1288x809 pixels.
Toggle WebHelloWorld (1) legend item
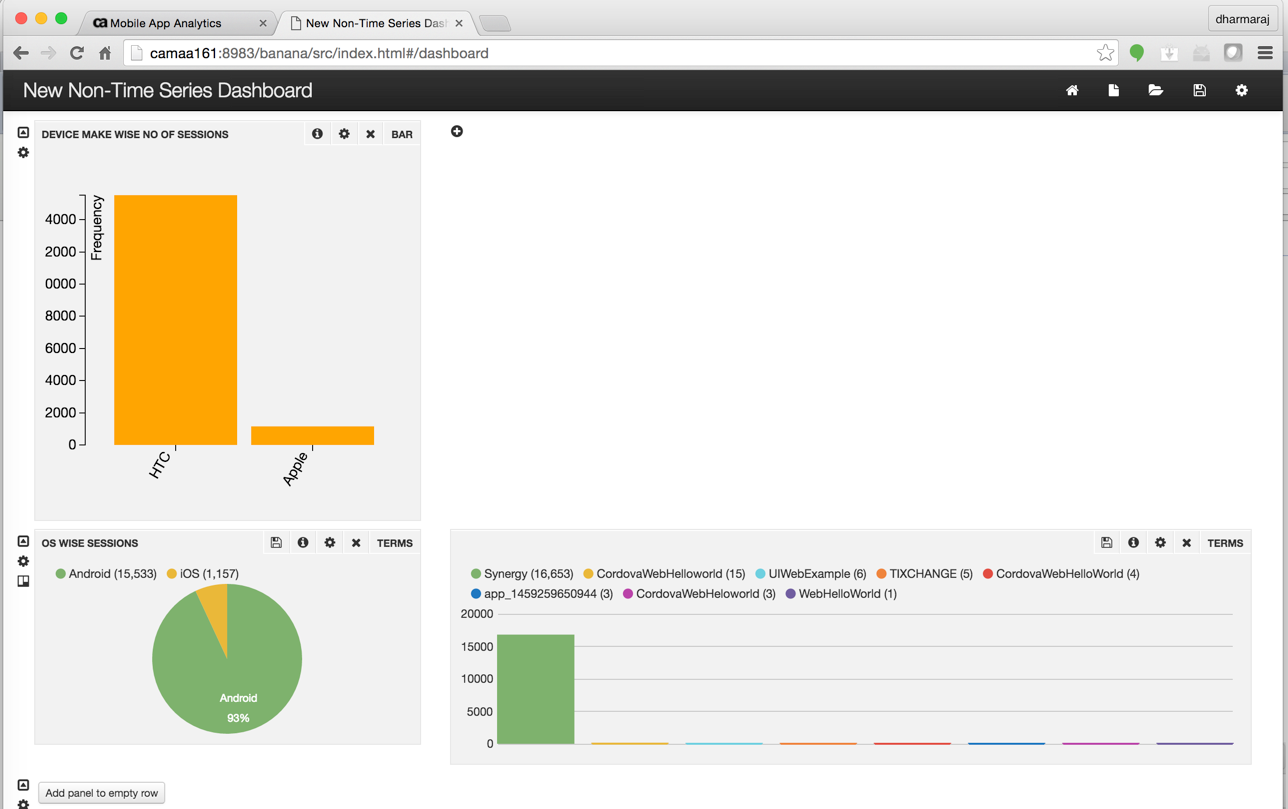click(841, 594)
